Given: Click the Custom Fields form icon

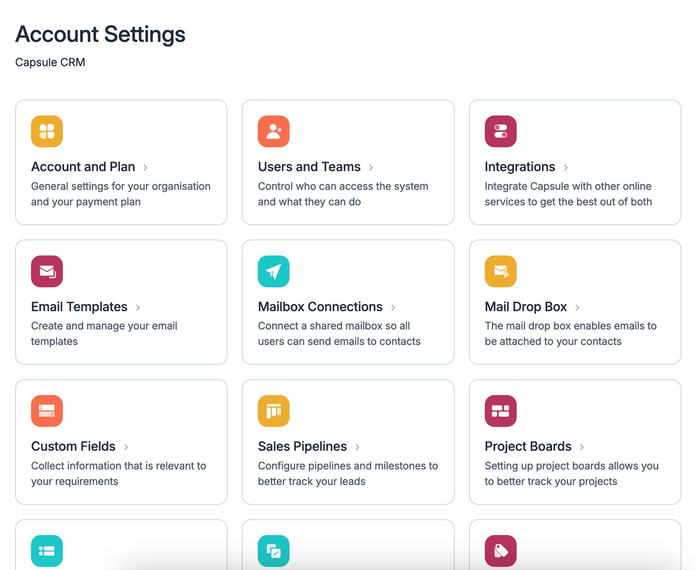Looking at the screenshot, I should 47,411.
